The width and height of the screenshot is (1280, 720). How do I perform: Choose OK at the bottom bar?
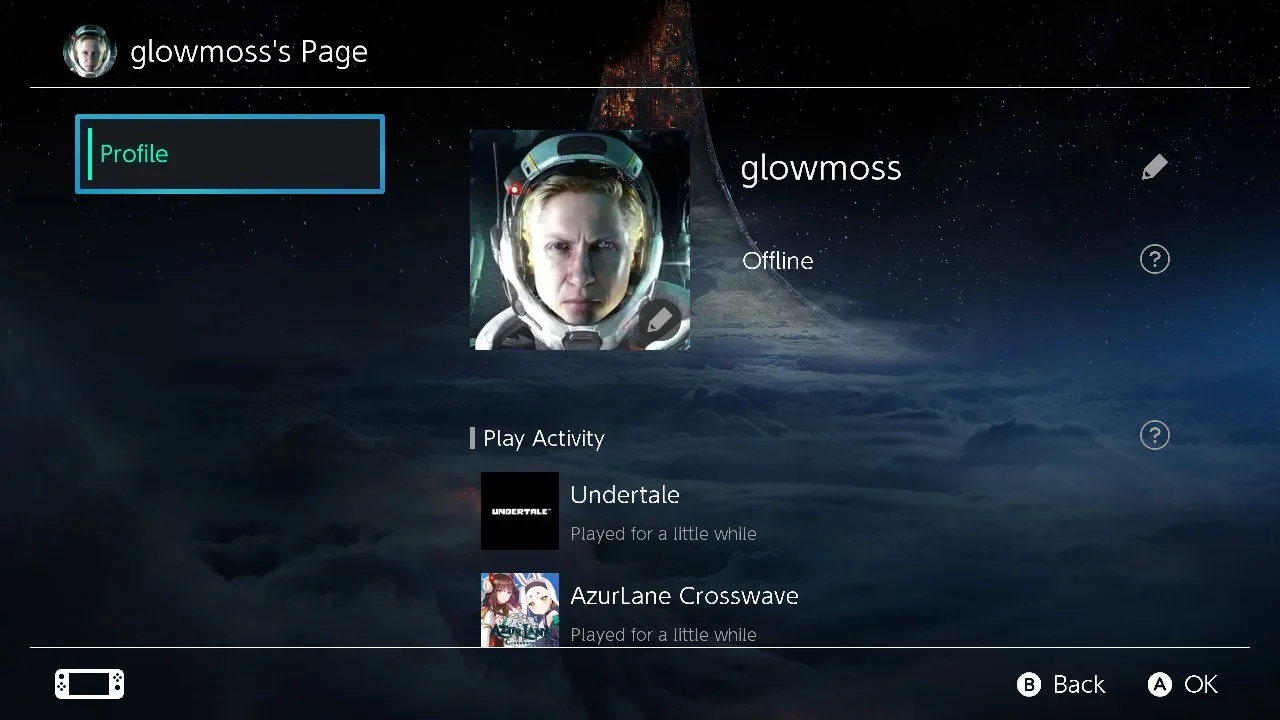[x=1182, y=684]
